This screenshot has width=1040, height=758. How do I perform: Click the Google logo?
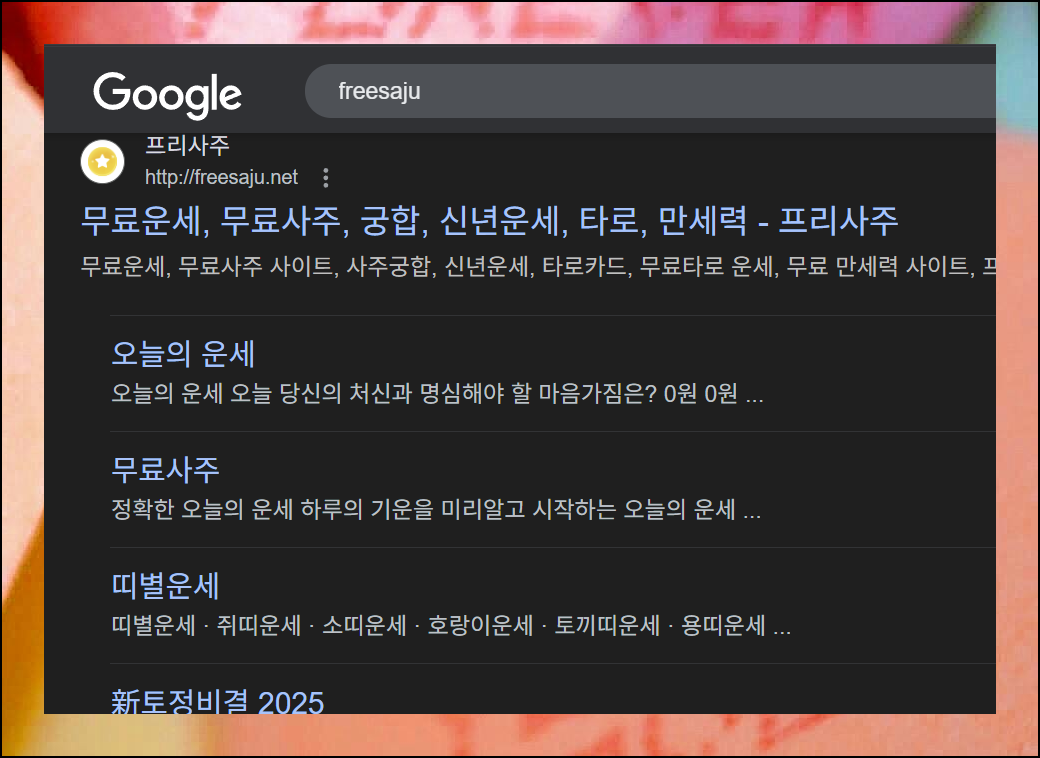click(167, 95)
